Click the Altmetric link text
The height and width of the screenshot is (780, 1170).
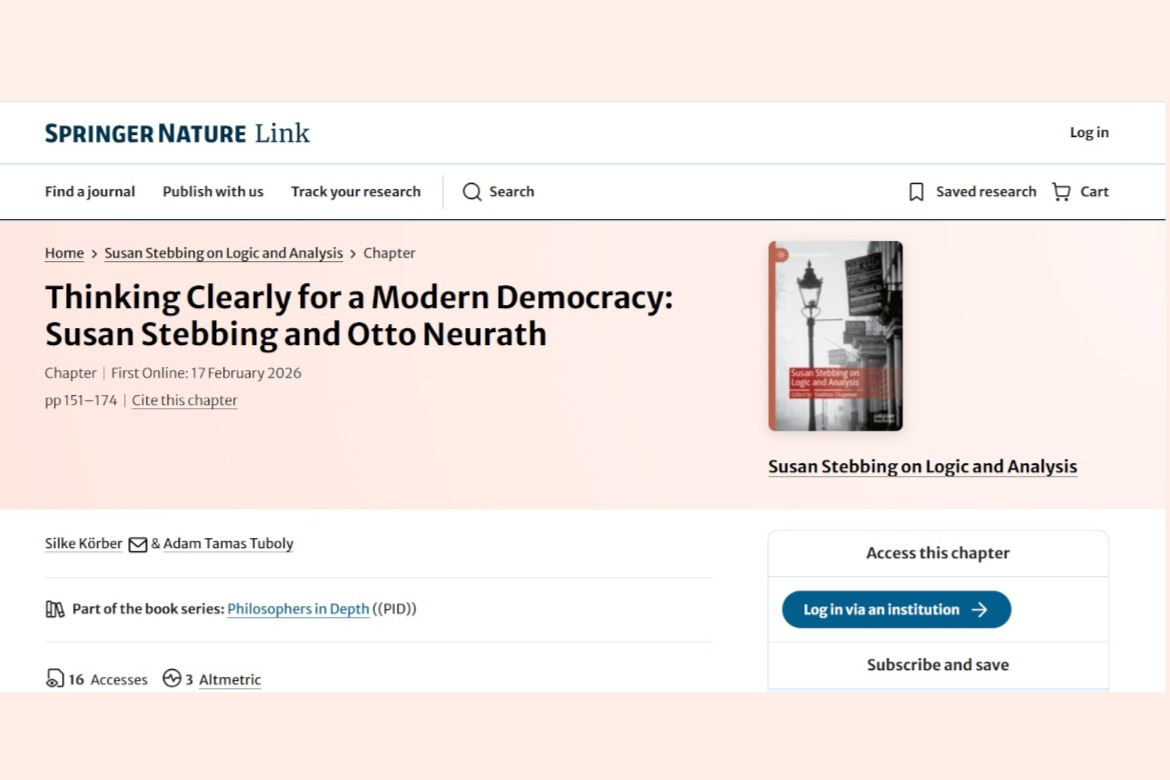tap(230, 680)
